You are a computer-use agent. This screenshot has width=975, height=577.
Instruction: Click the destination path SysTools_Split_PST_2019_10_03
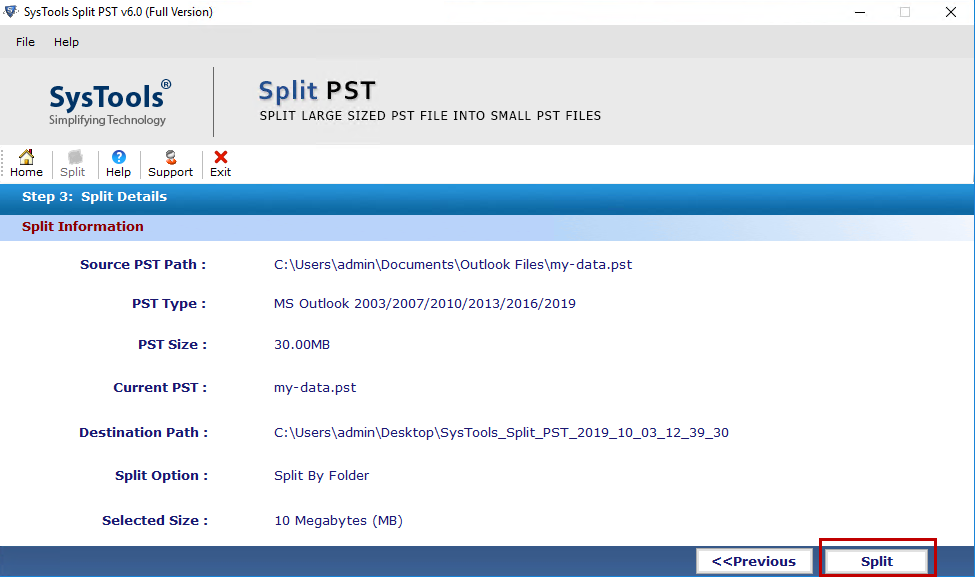tap(501, 432)
